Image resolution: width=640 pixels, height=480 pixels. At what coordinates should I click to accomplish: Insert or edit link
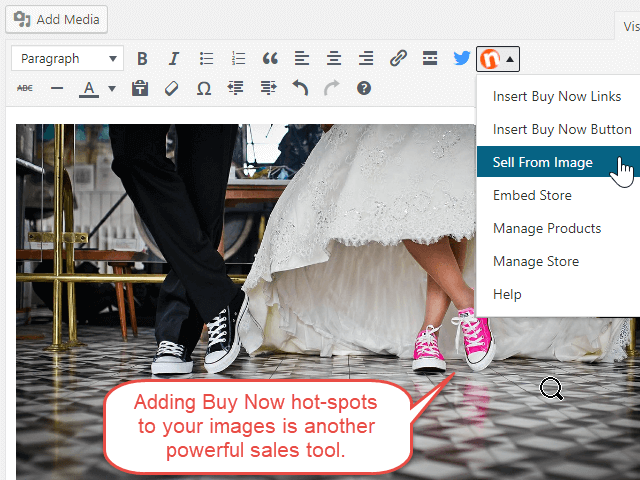[x=398, y=59]
